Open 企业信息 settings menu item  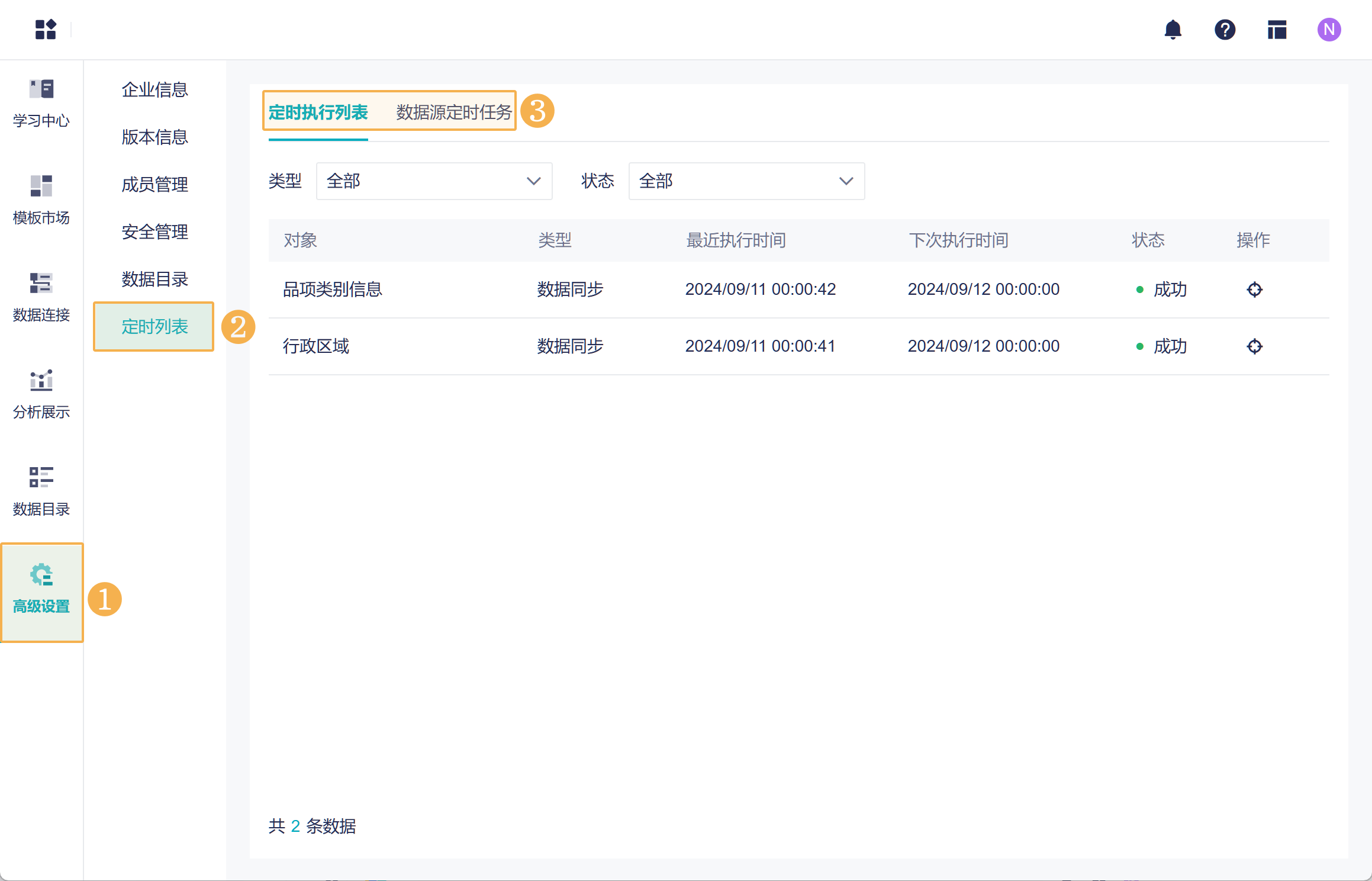click(154, 89)
